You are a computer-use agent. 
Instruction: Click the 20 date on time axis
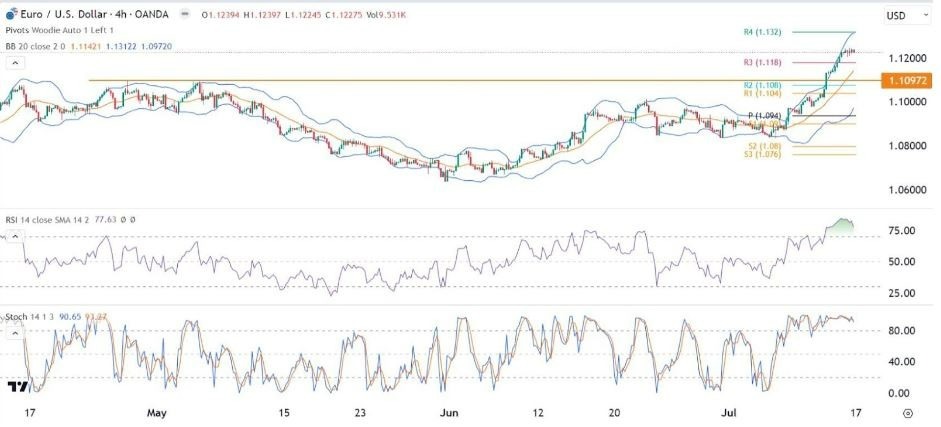[x=614, y=413]
